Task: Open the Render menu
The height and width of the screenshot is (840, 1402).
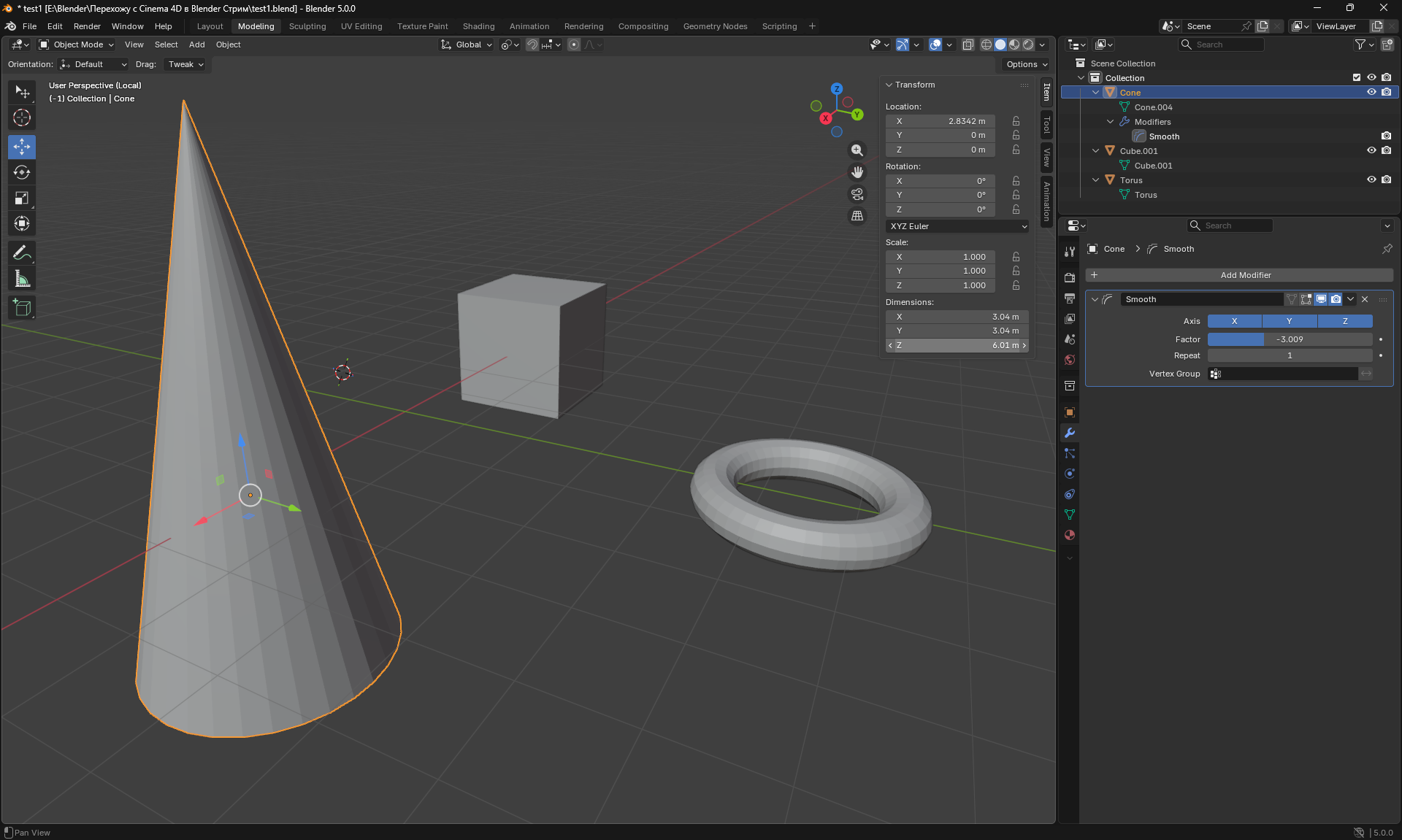Action: 87,26
